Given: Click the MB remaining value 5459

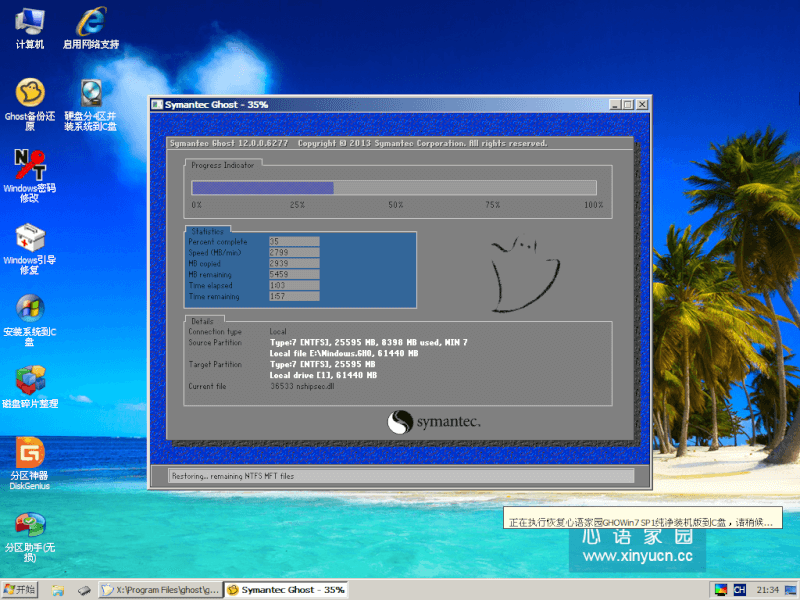Looking at the screenshot, I should pyautogui.click(x=294, y=274).
